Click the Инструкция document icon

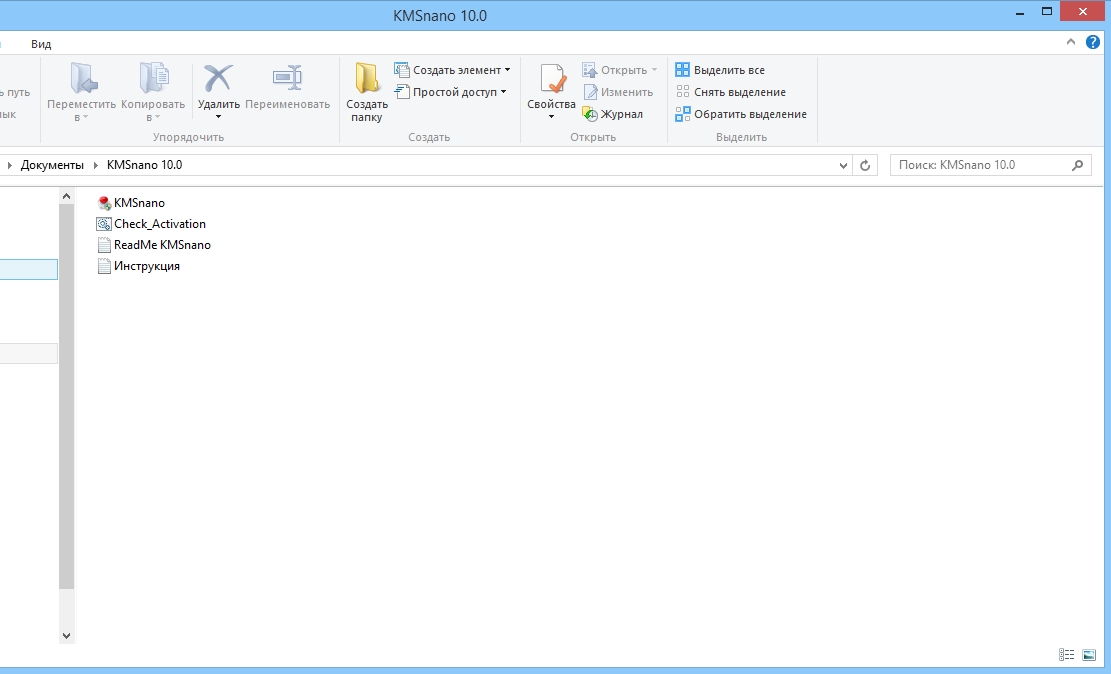104,266
